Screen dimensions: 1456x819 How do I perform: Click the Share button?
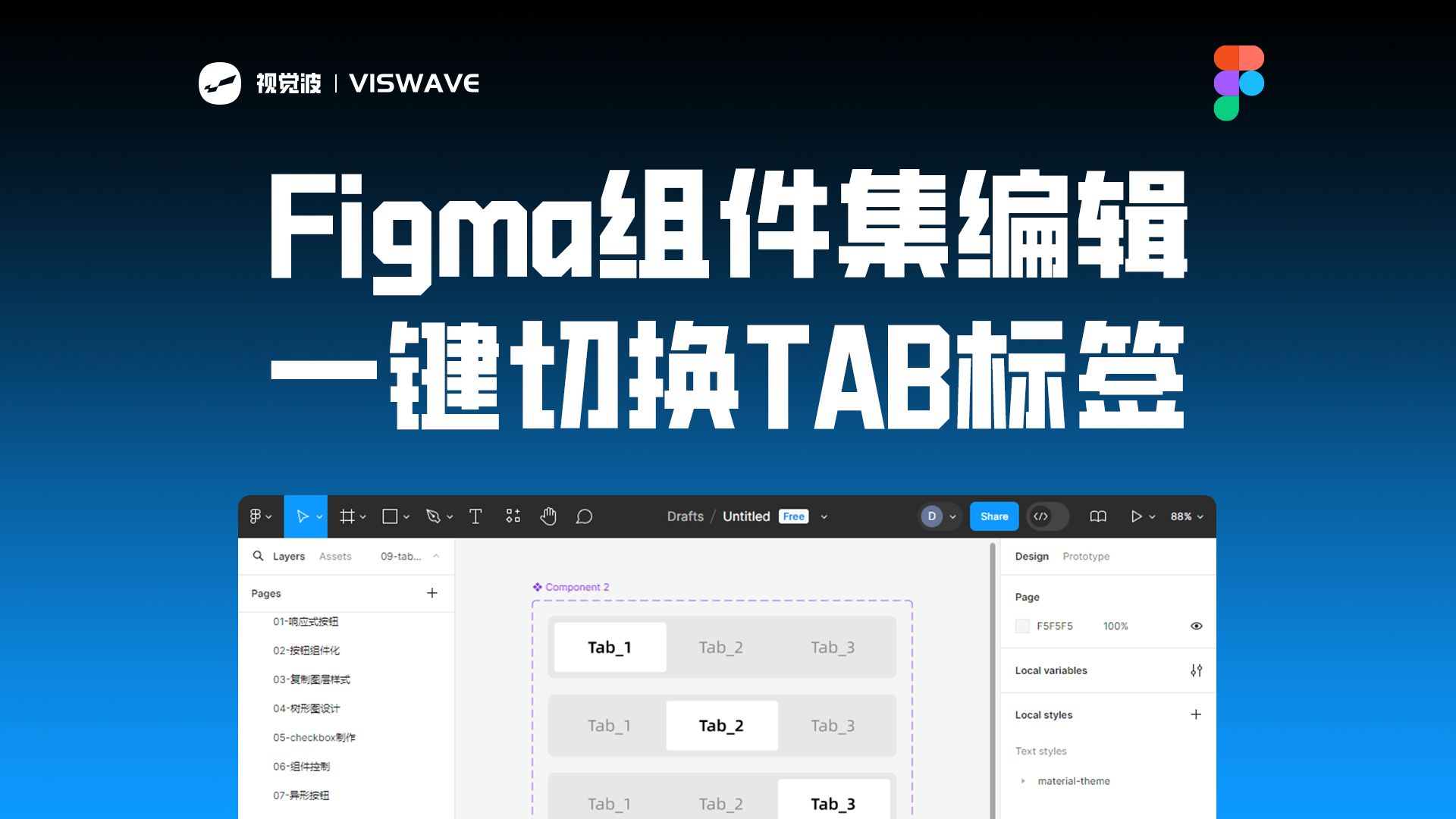[x=994, y=516]
